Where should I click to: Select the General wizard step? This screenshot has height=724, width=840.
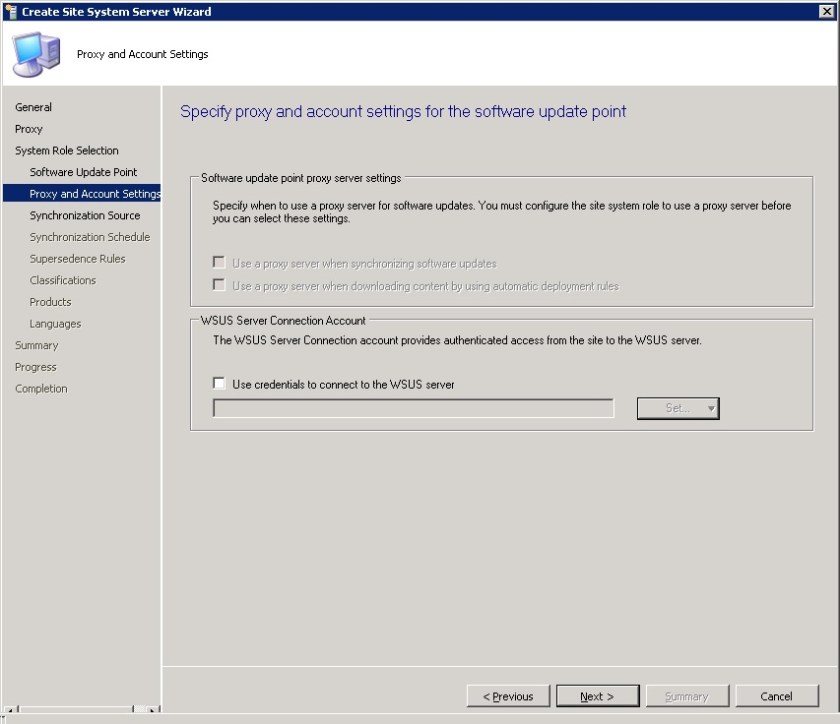[31, 107]
